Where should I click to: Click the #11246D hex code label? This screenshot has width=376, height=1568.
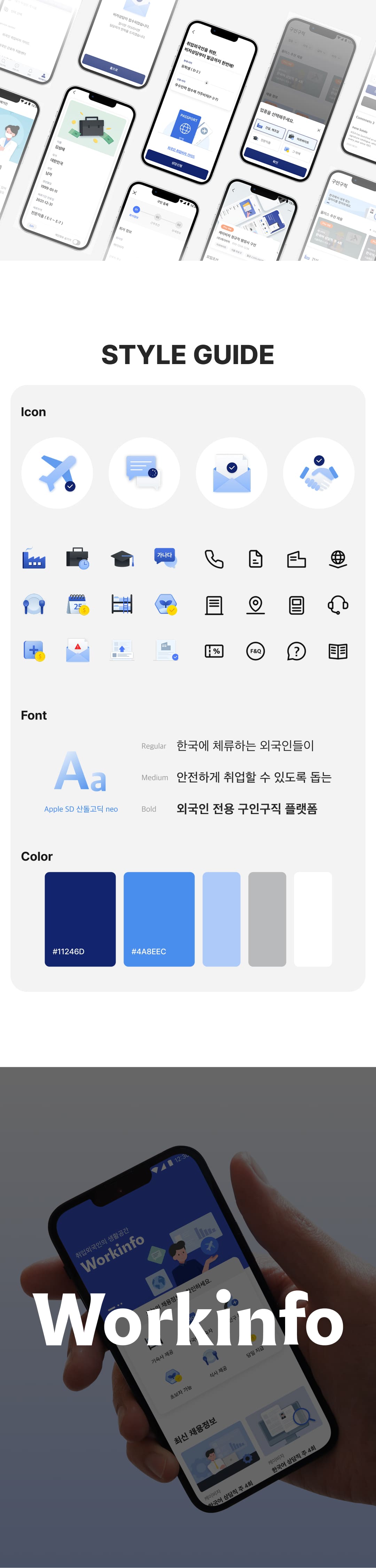(68, 951)
